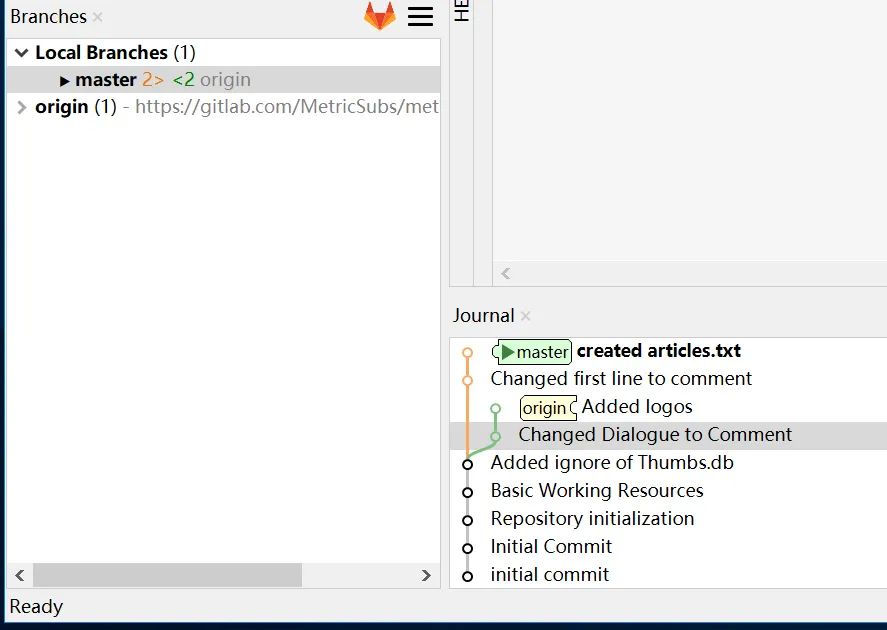Click the 'Ready' status bar text

pyautogui.click(x=36, y=607)
